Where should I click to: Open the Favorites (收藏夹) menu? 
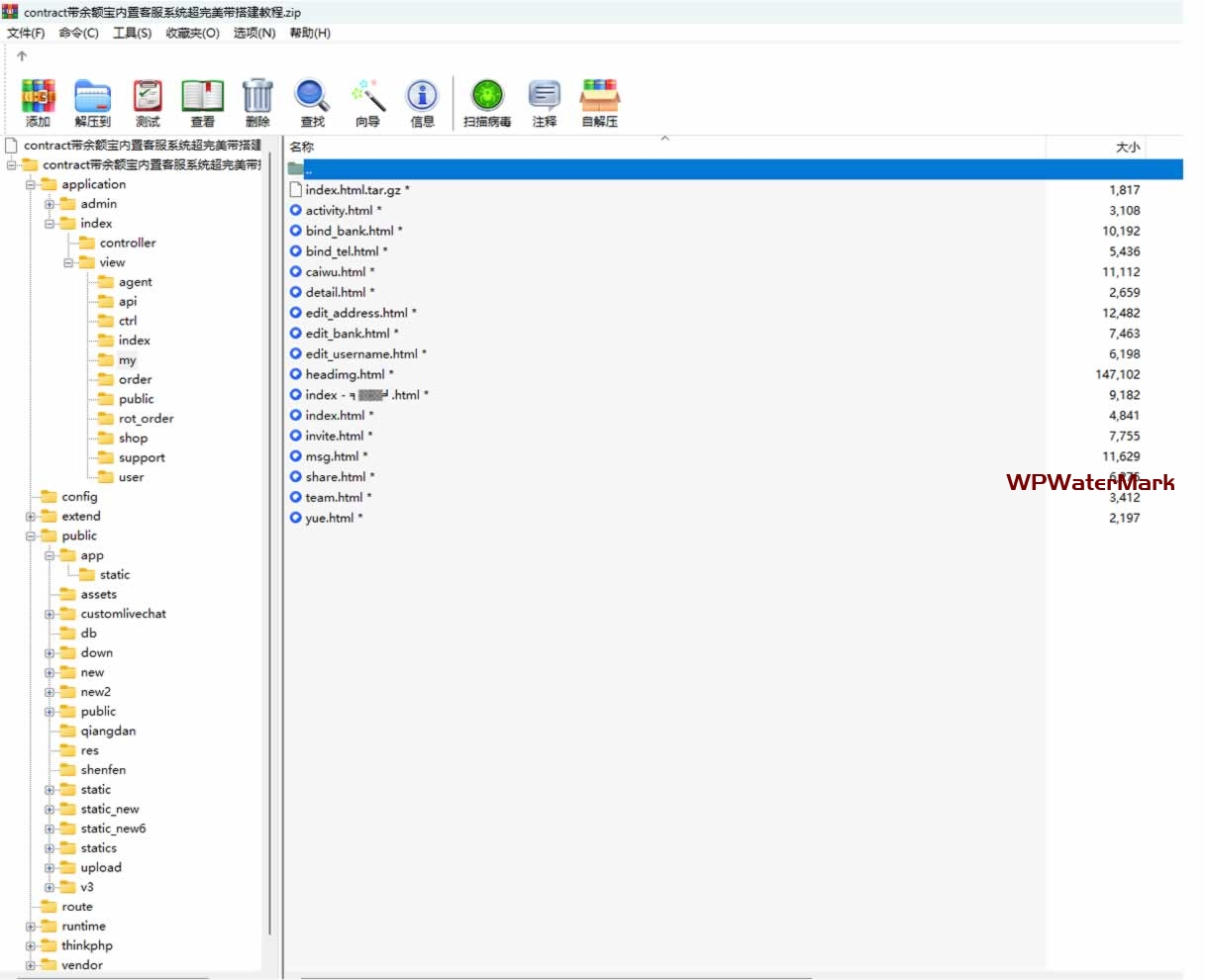192,33
